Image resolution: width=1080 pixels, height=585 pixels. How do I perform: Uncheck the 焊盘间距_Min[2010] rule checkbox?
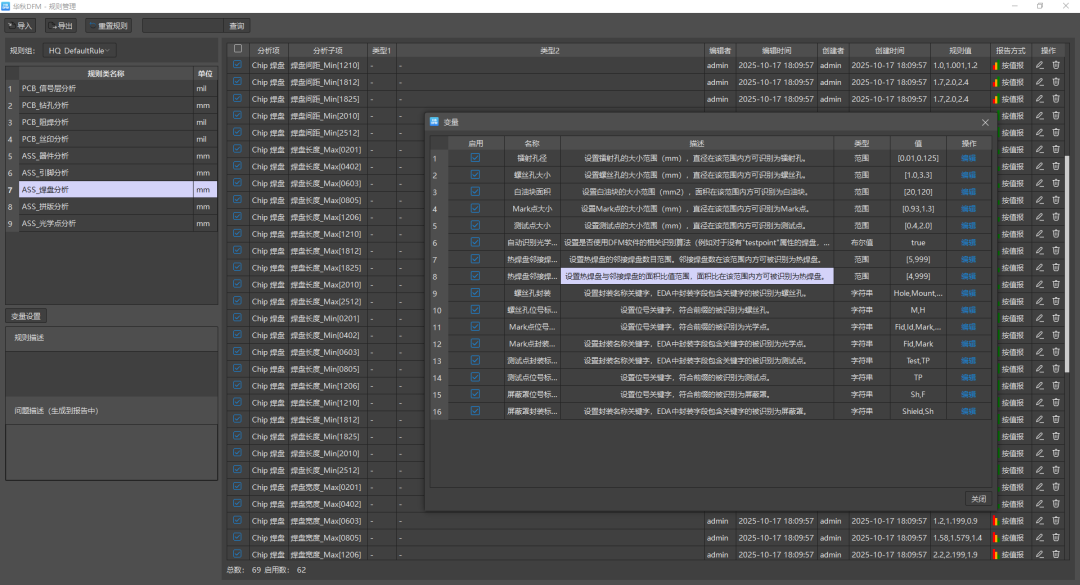(238, 116)
